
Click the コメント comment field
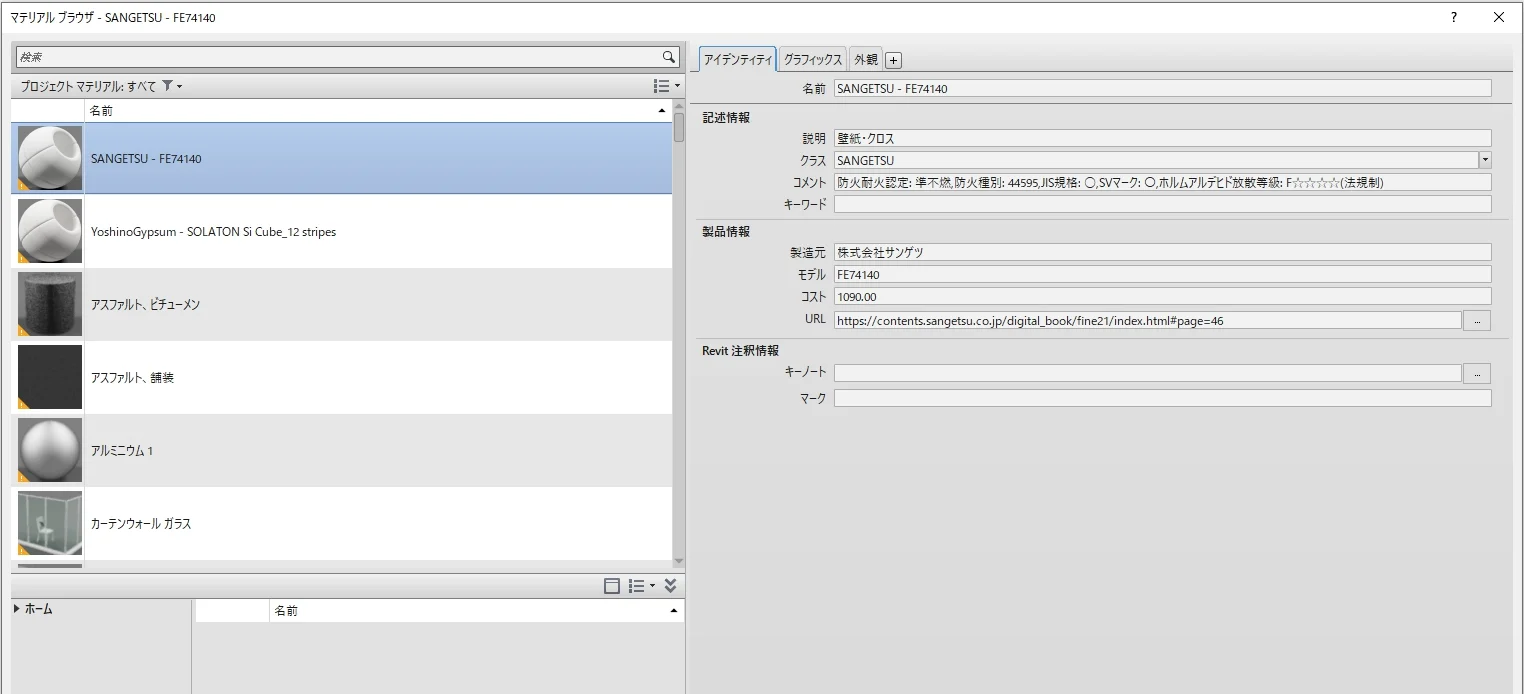(1162, 182)
